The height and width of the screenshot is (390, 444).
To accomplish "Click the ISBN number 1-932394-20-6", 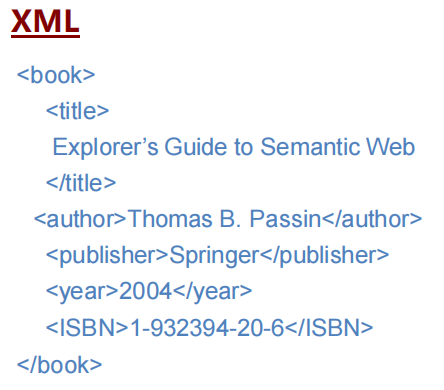I will pos(207,327).
